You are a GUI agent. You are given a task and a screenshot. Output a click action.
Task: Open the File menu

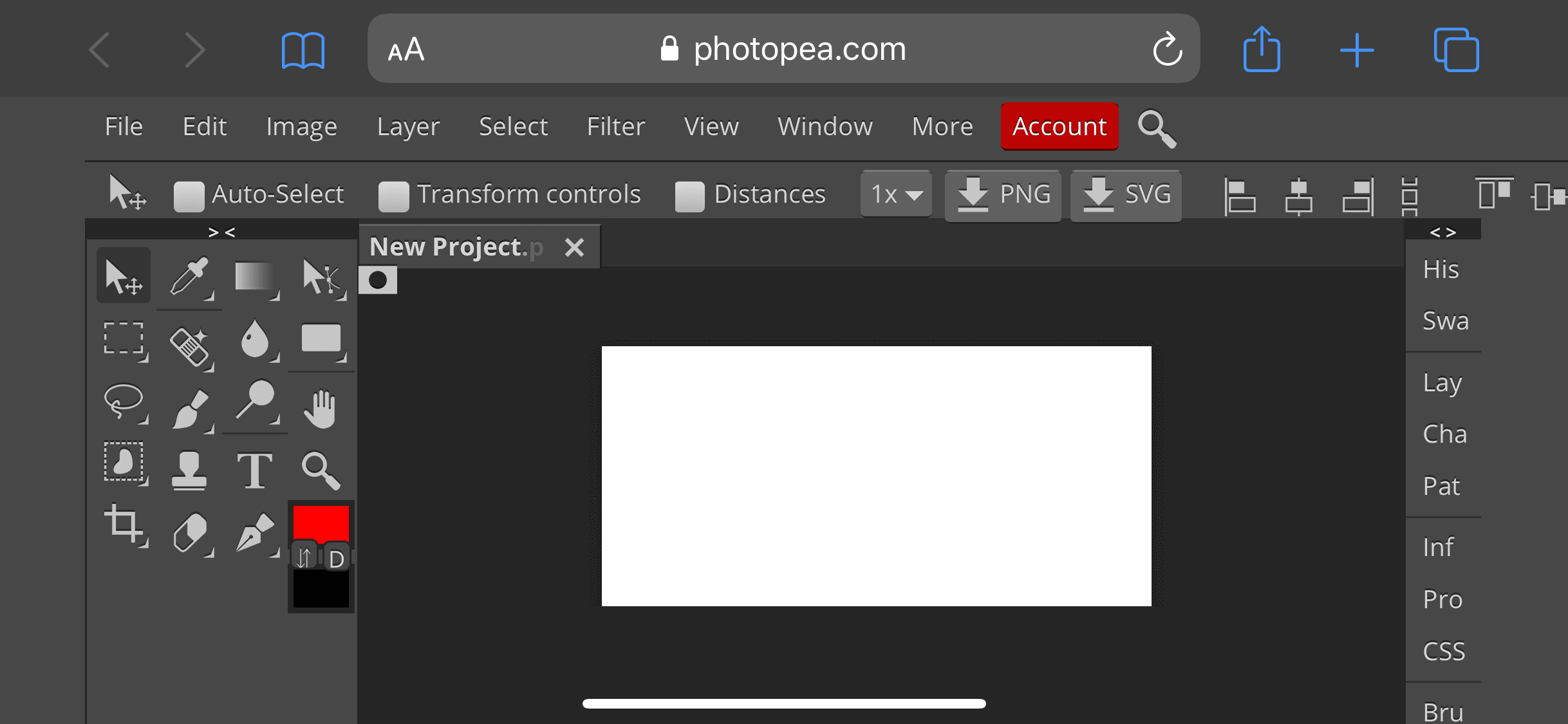point(124,126)
